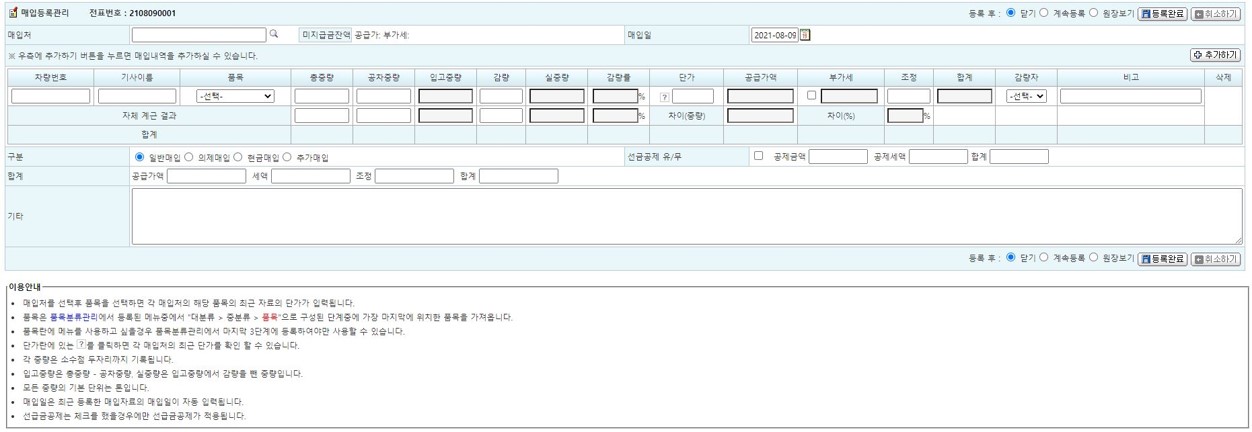Click the 미지급금잔액 button
The image size is (1252, 432).
coord(326,35)
